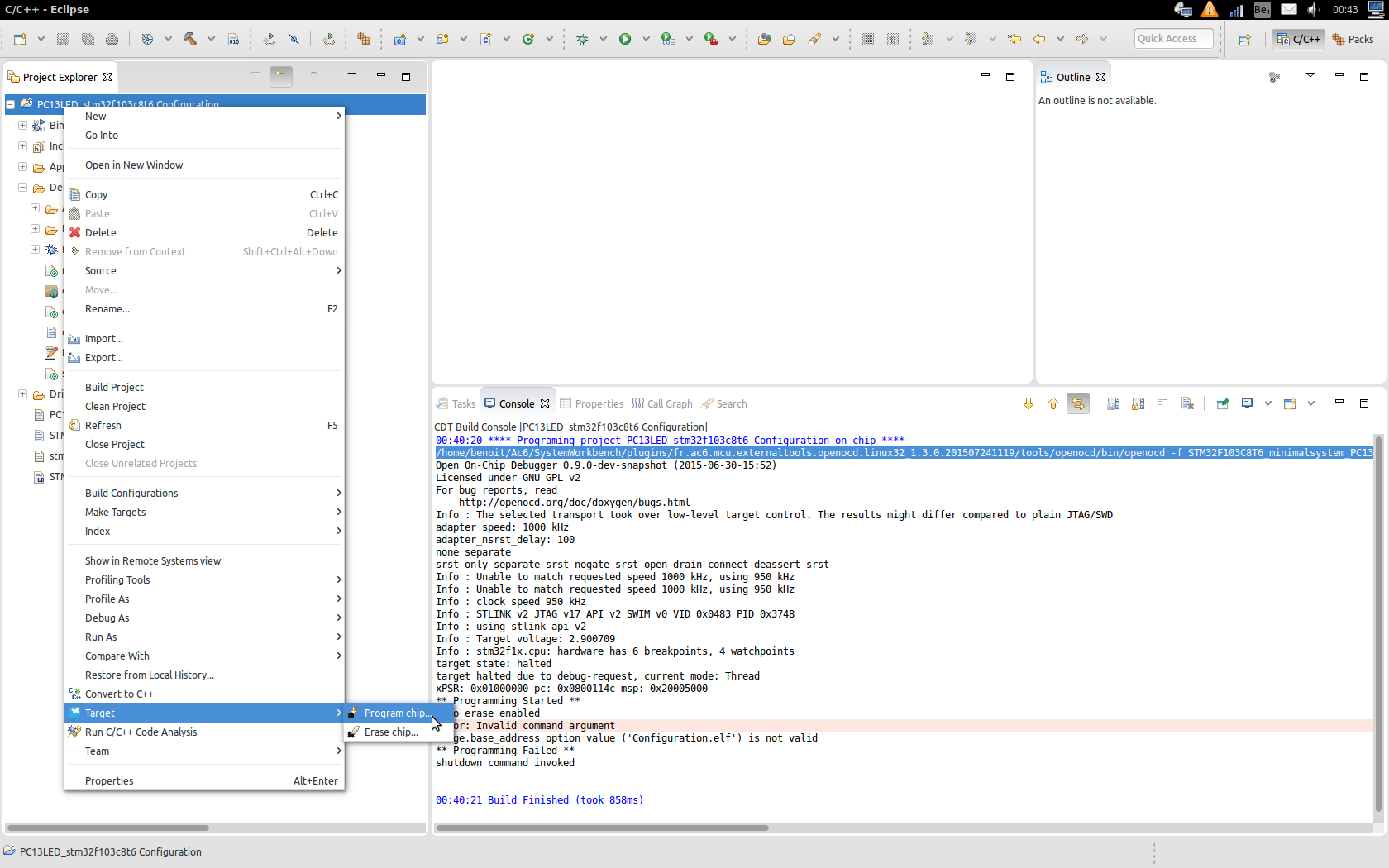Switch to the Call Graph tab
Image resolution: width=1389 pixels, height=868 pixels.
tap(661, 403)
